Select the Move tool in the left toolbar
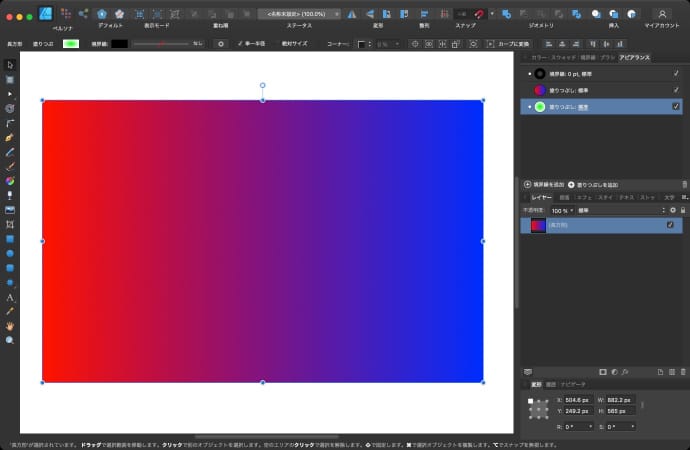Screen dimensions: 690x450 [x=10, y=64]
